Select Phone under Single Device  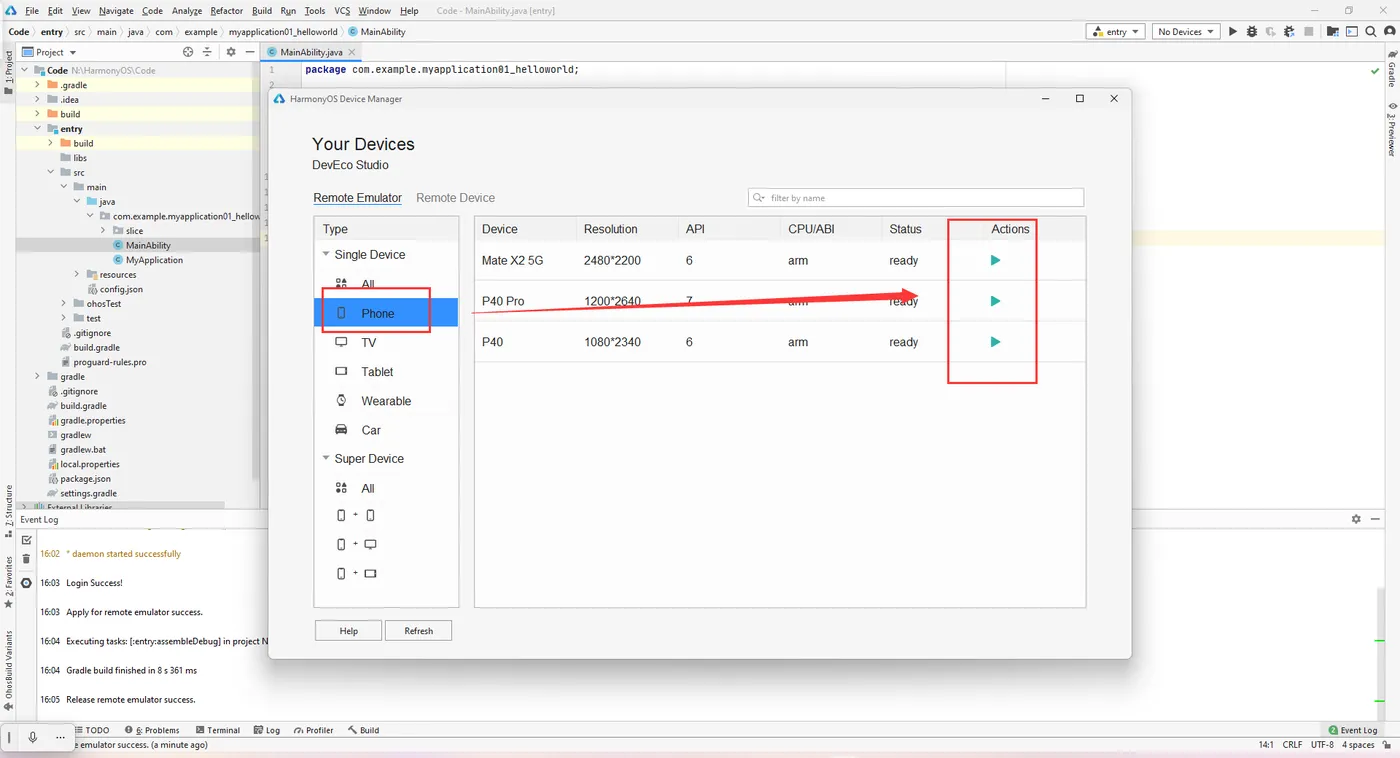386,313
